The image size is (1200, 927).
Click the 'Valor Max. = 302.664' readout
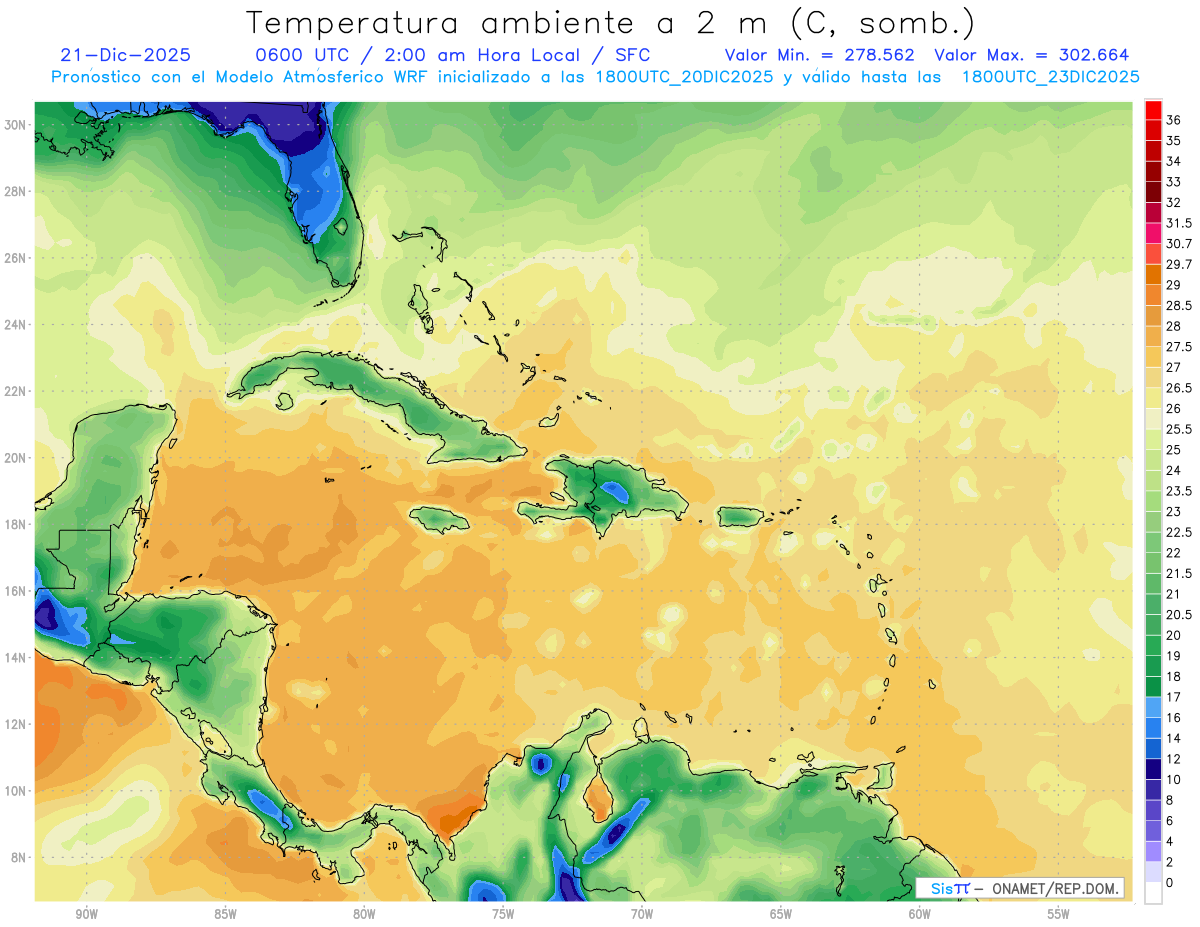tap(1031, 55)
